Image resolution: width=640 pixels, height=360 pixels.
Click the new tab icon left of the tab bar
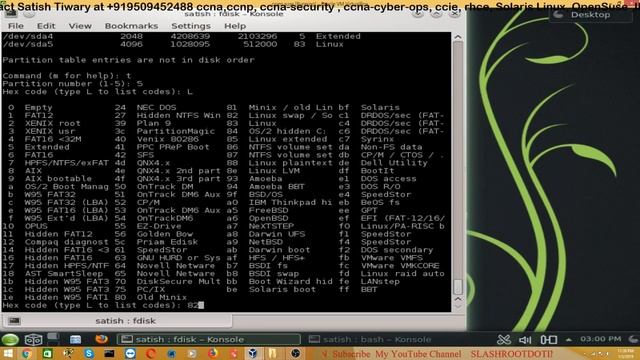point(14,321)
